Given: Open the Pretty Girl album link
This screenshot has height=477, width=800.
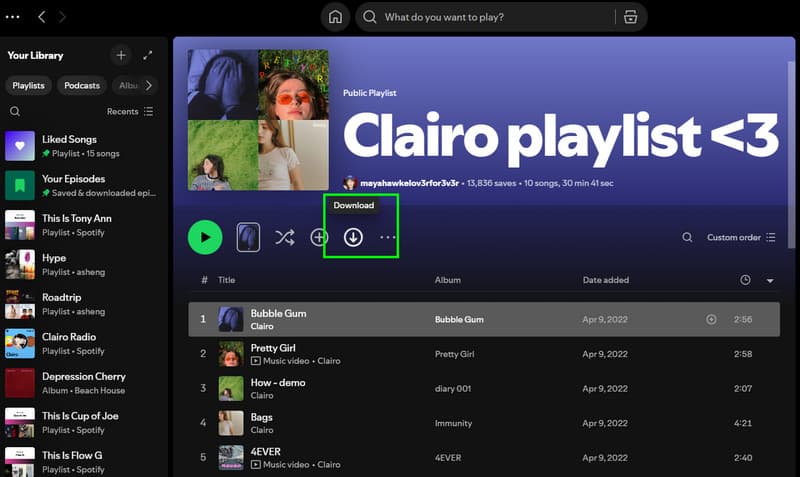Looking at the screenshot, I should [x=455, y=354].
